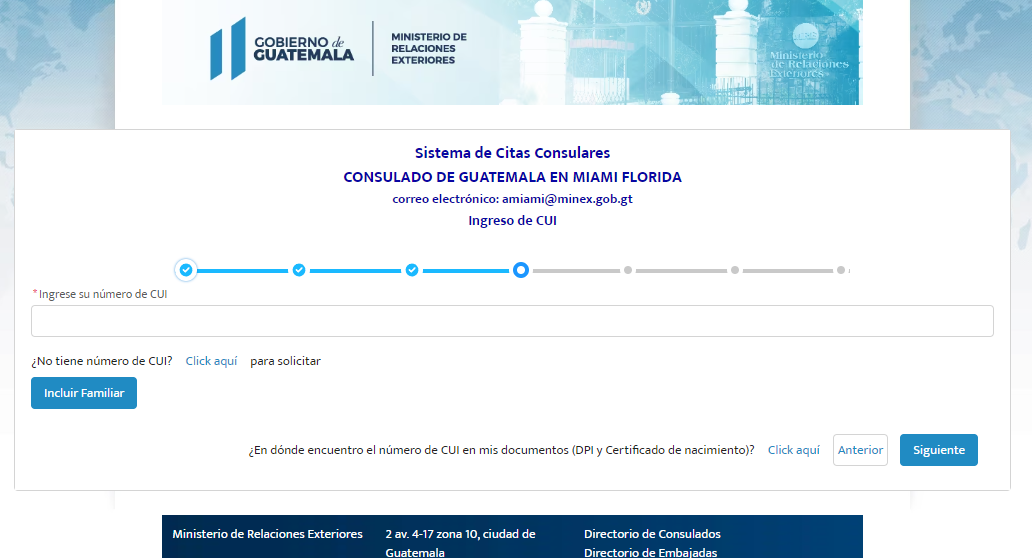Open 'Click aquí' link for CUI location help
Viewport: 1032px width, 558px height.
(x=794, y=450)
